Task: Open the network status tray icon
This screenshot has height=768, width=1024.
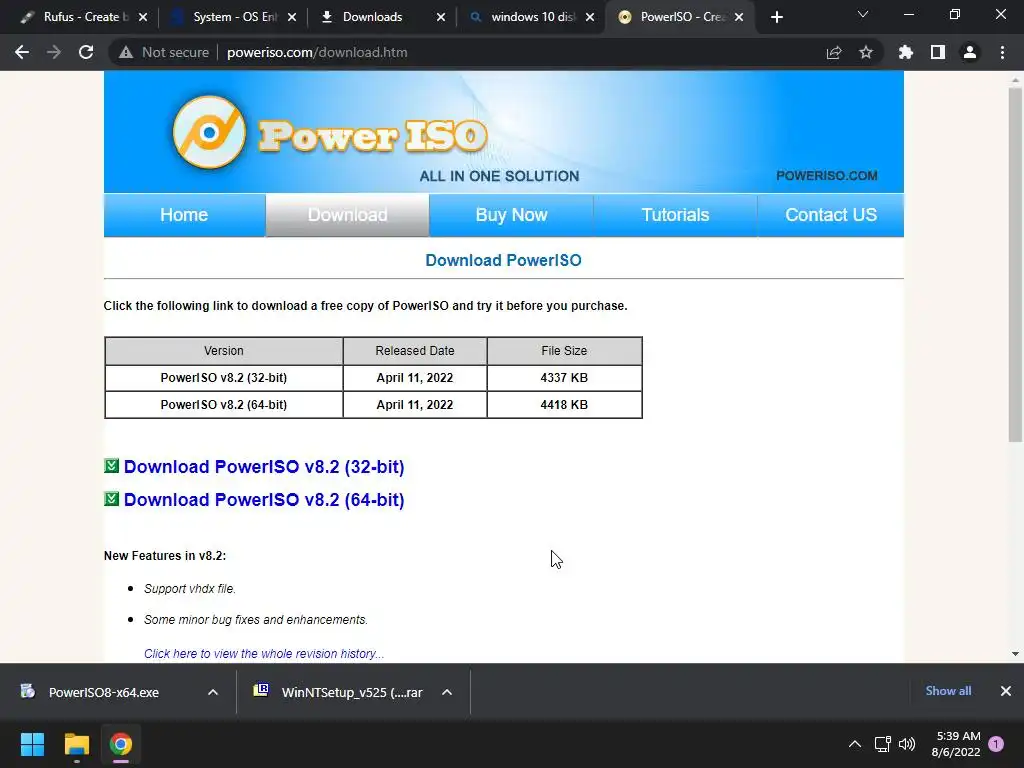Action: (882, 744)
